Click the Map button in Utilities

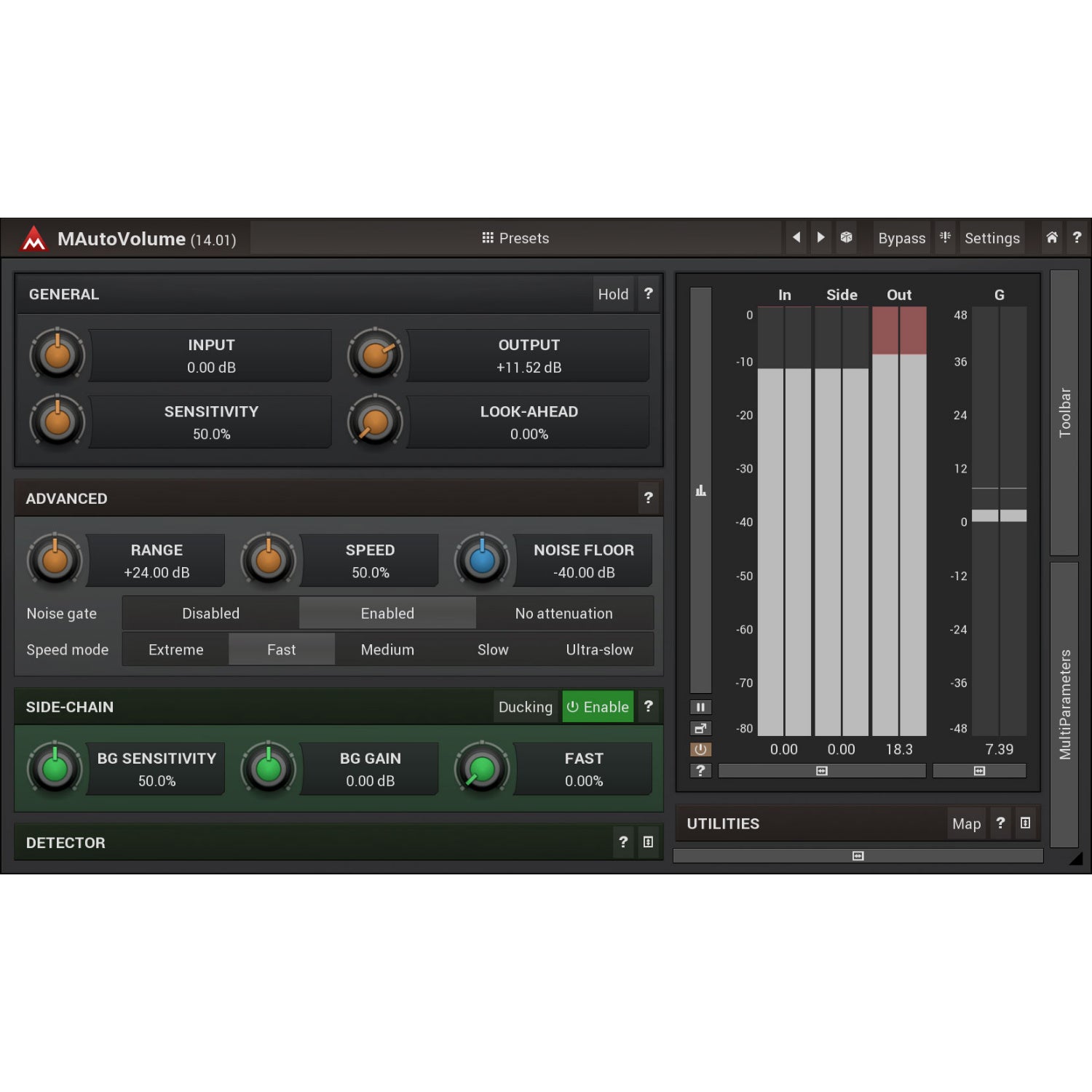pos(966,823)
